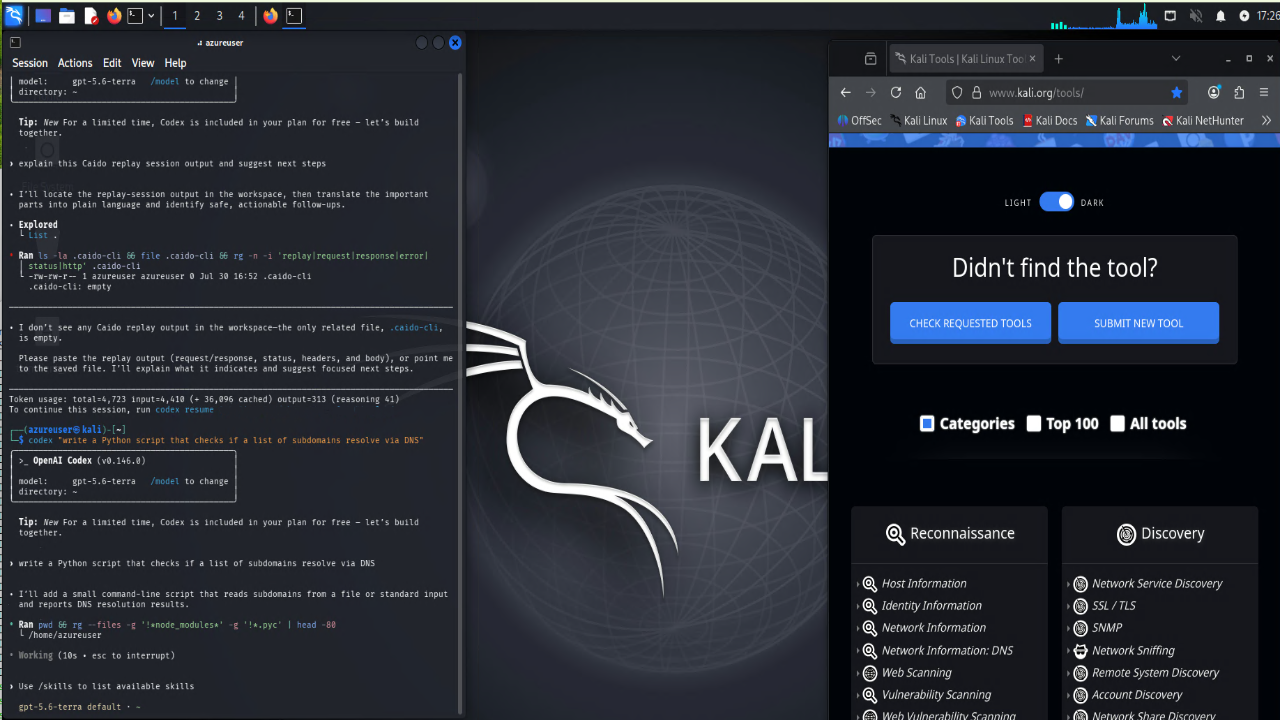The height and width of the screenshot is (720, 1280).
Task: Open the Network Sniffing category
Action: click(1119, 650)
